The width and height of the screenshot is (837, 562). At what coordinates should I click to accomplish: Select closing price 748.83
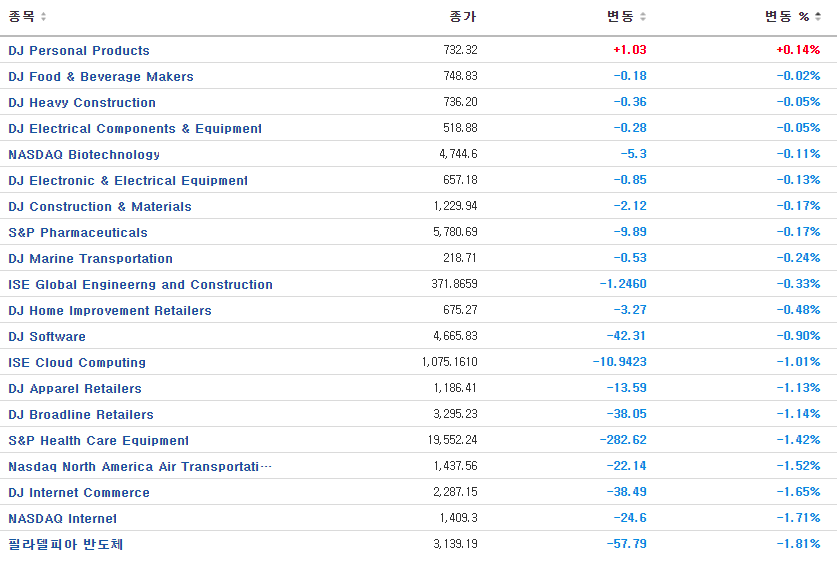[460, 76]
